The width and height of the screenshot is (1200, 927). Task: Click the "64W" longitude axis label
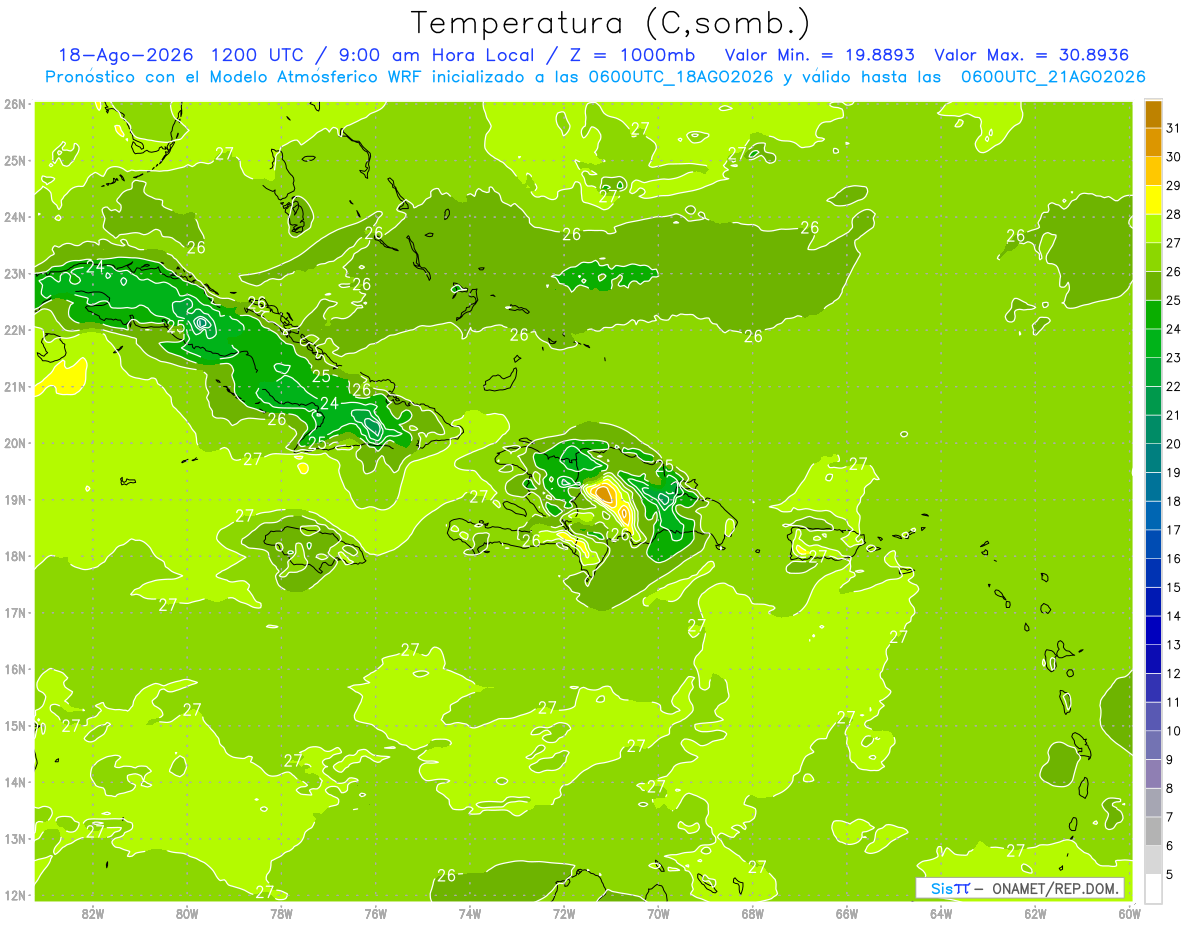tap(940, 912)
